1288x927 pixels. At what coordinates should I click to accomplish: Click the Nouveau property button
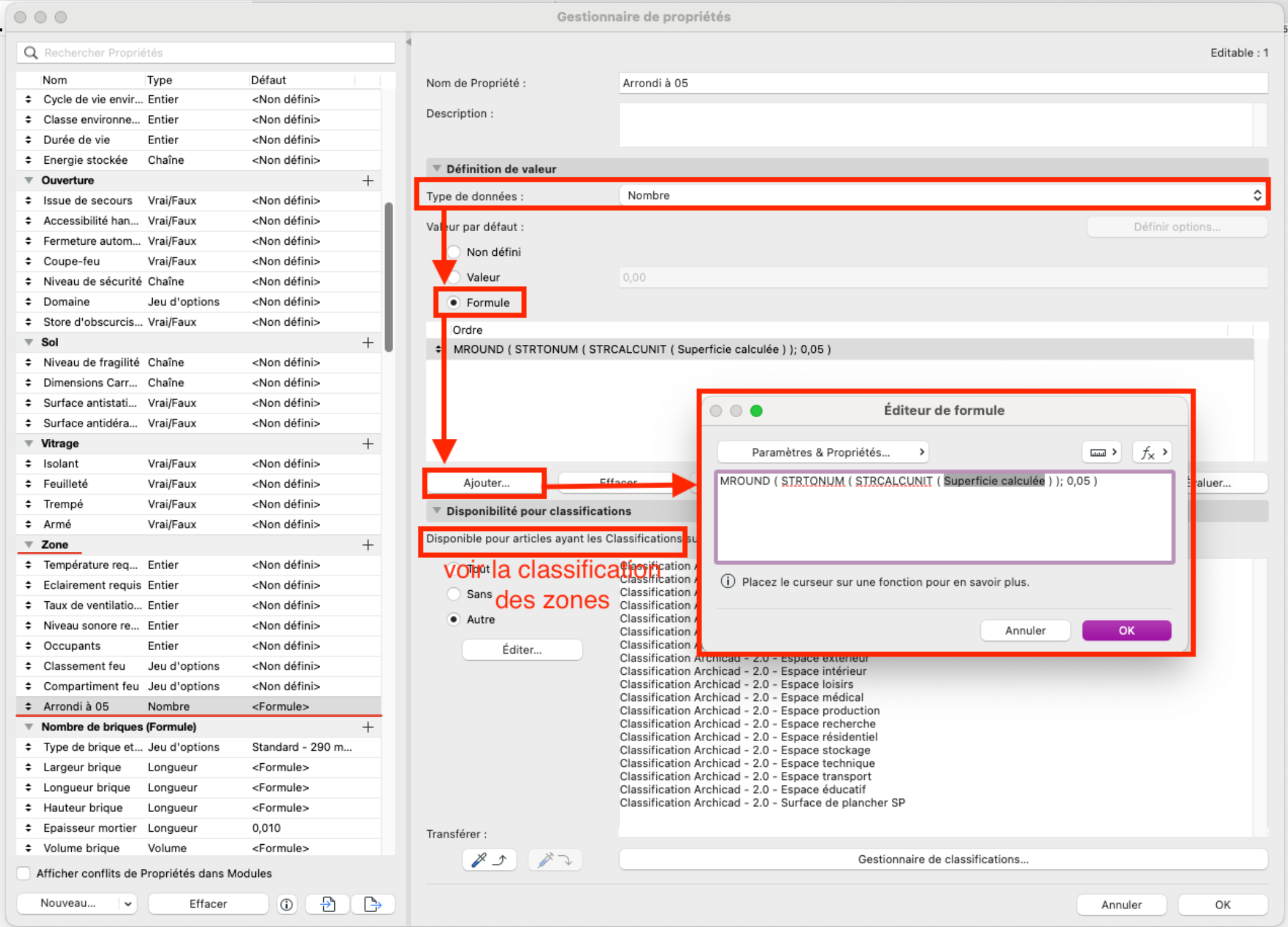tap(68, 904)
